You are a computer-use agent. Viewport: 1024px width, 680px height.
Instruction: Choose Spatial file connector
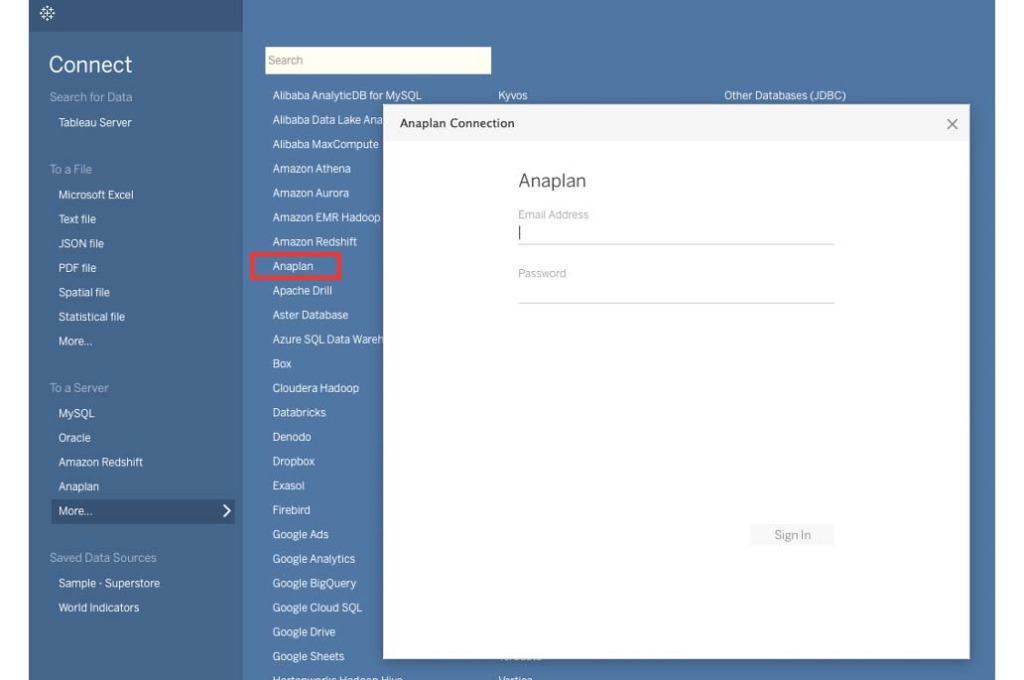point(84,292)
